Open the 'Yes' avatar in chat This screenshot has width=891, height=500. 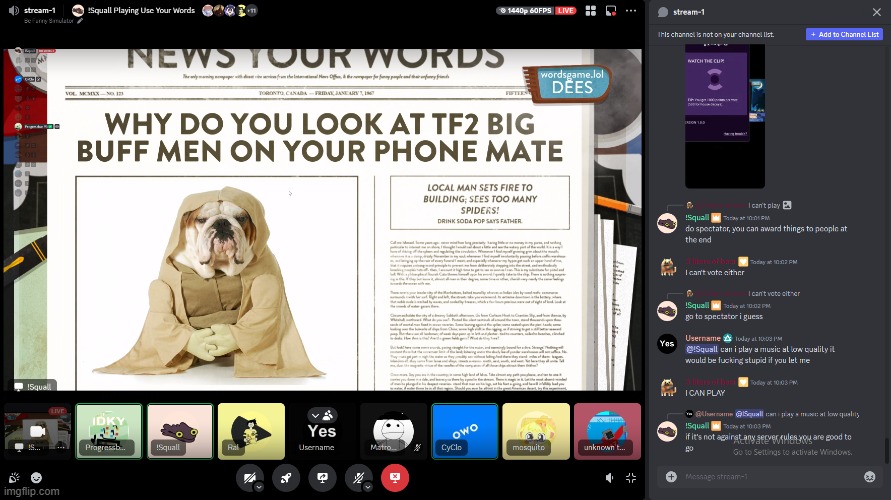coord(667,343)
